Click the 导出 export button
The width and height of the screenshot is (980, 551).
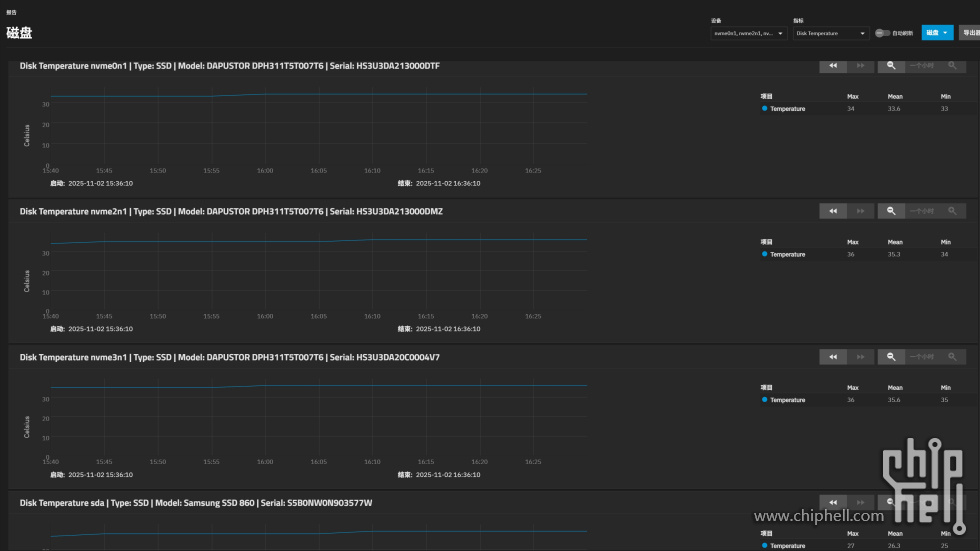click(x=969, y=33)
